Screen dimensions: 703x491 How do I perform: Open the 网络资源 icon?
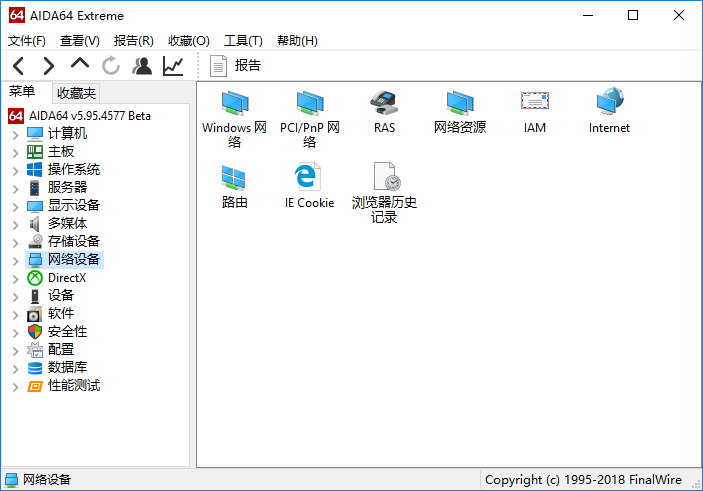pos(460,112)
